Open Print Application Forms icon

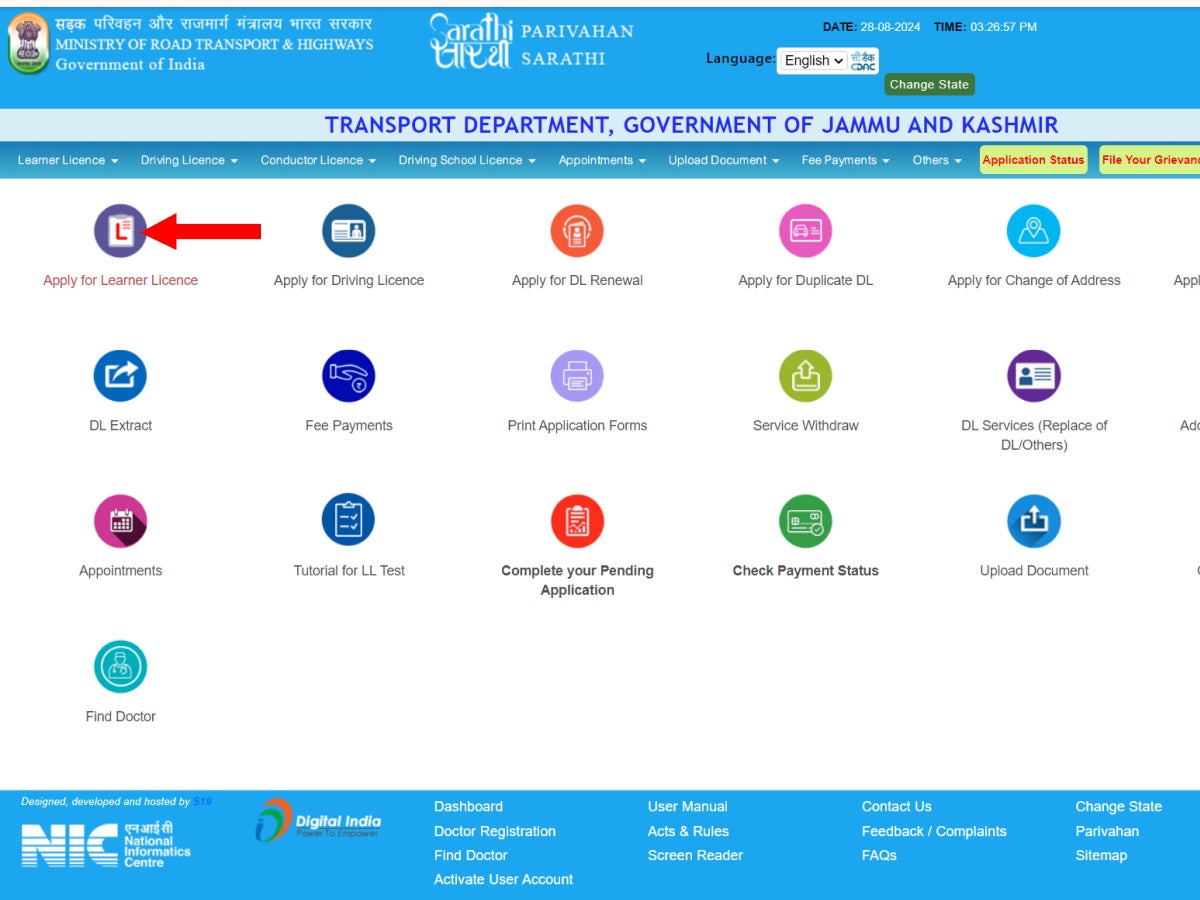577,375
